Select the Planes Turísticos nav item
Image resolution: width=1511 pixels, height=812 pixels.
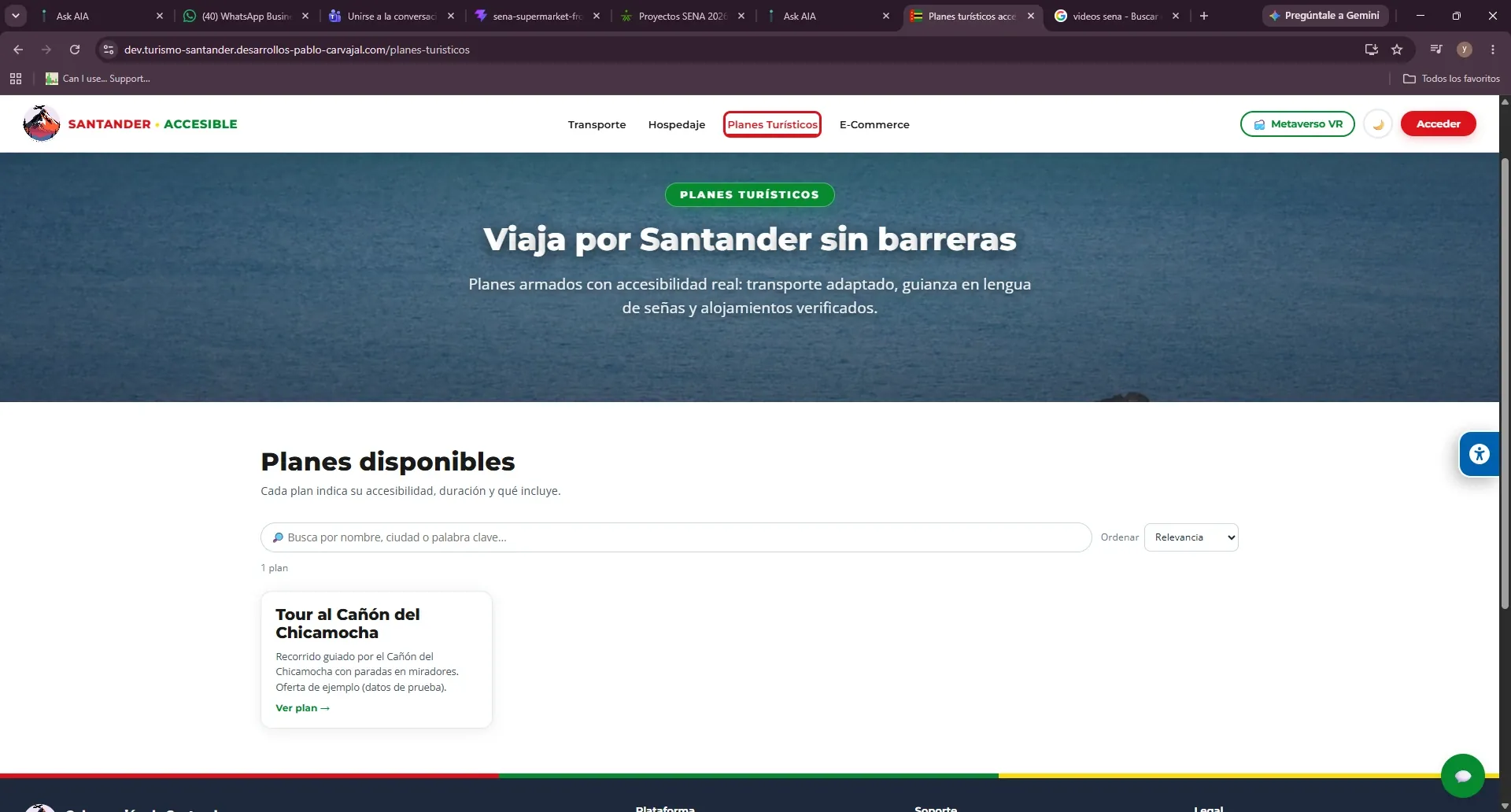point(772,124)
